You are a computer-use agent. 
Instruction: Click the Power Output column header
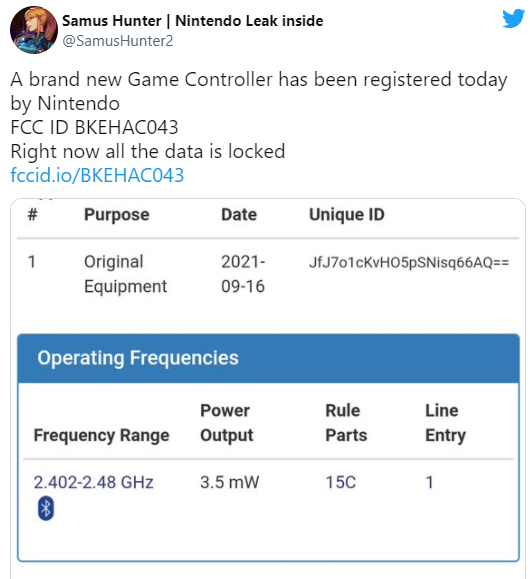tap(227, 423)
